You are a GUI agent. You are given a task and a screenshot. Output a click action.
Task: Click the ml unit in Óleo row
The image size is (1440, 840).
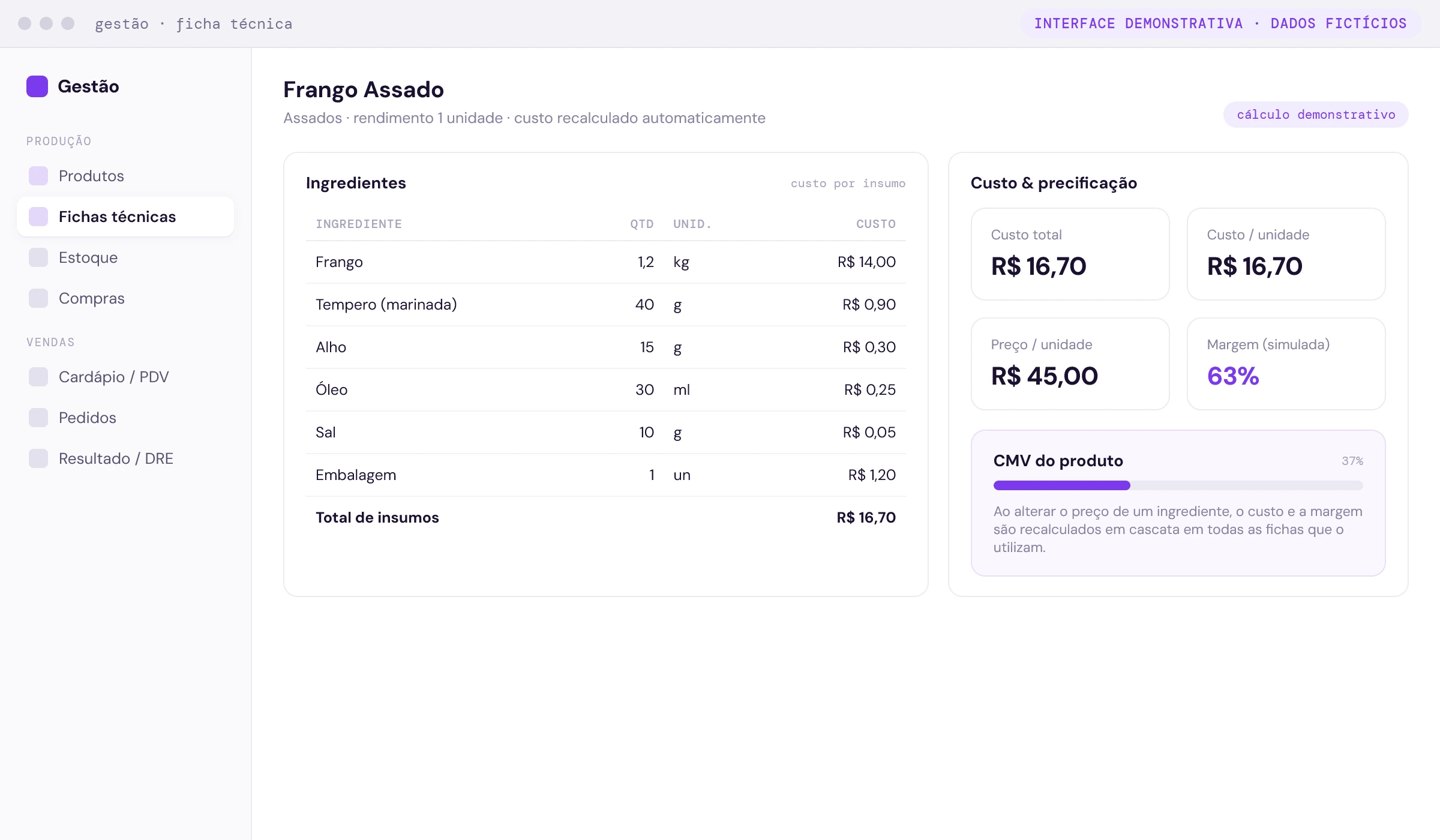coord(682,390)
